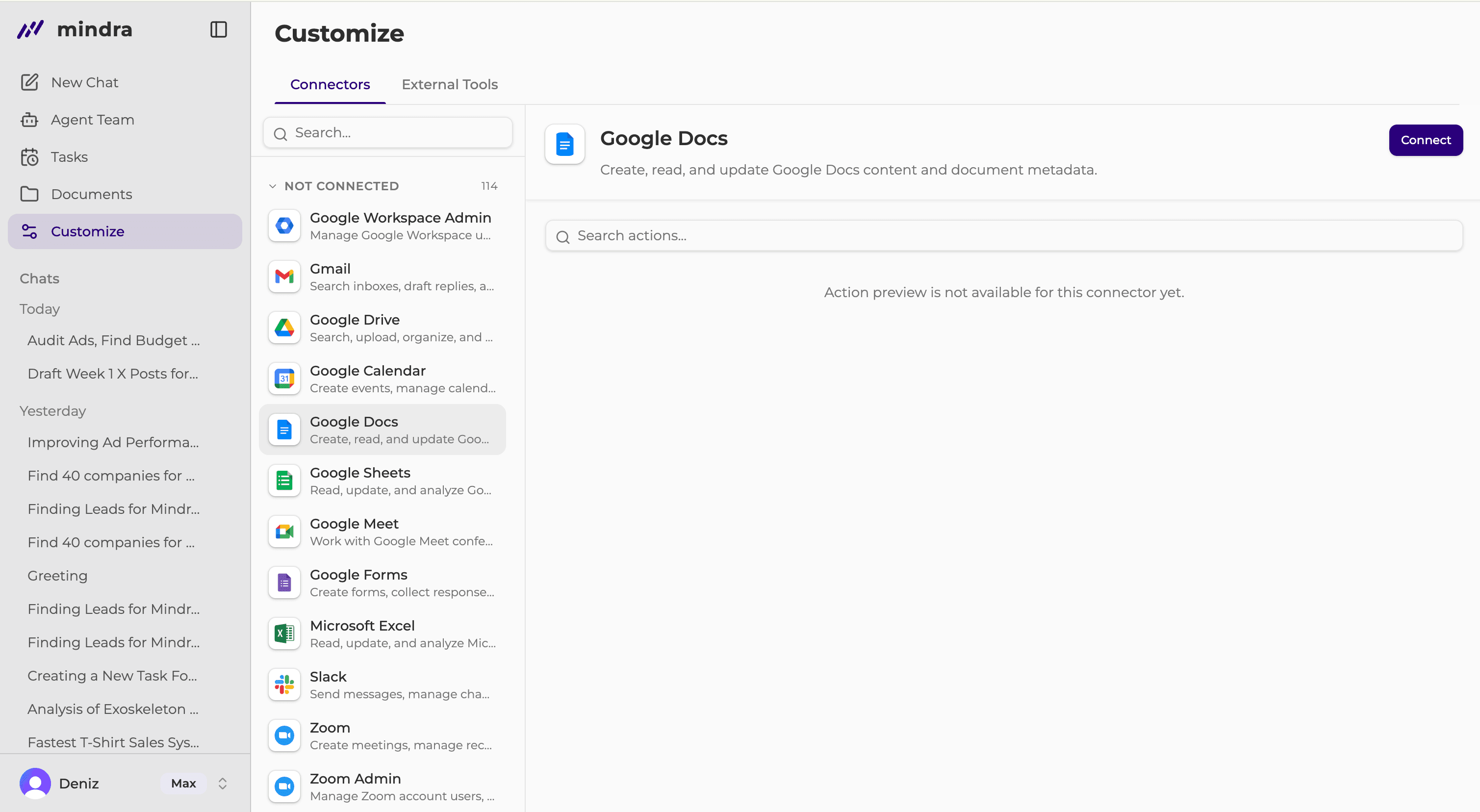The image size is (1480, 812).
Task: Open the 'Greeting' chat
Action: 57,575
